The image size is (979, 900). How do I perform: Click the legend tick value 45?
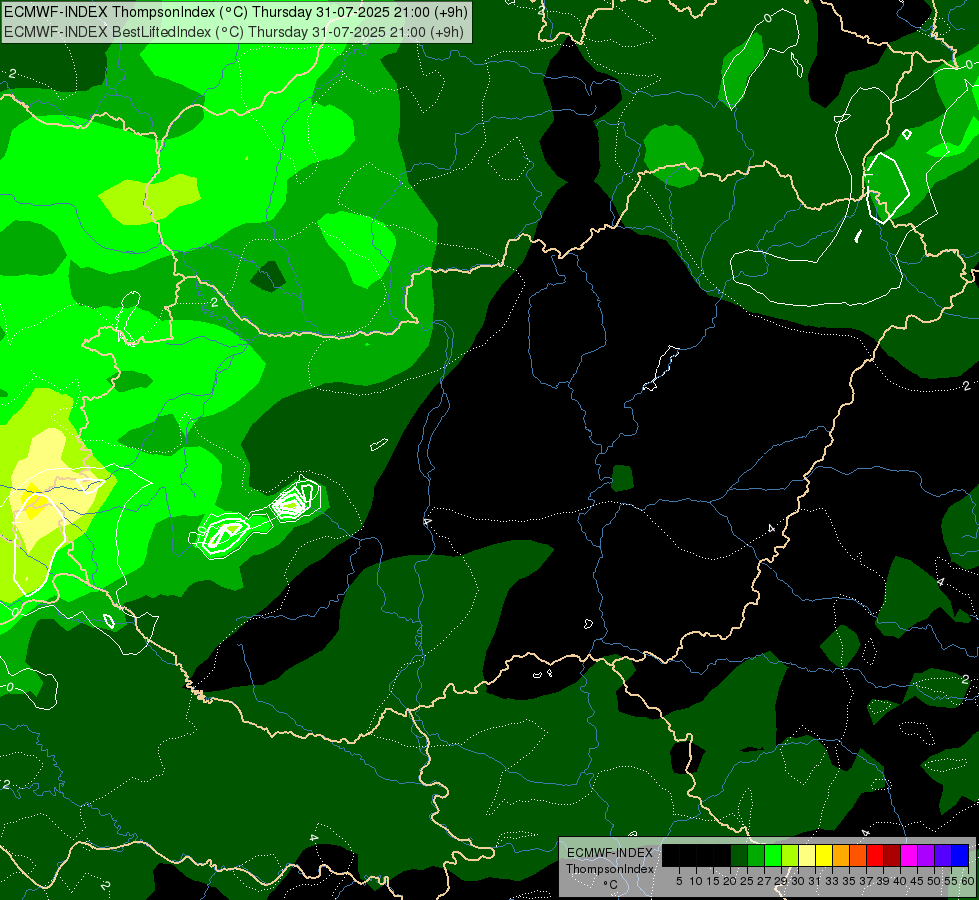click(917, 881)
